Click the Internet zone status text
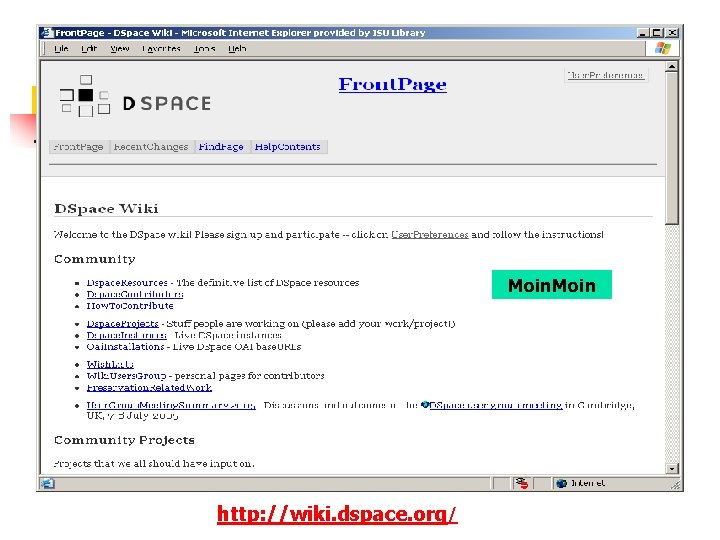The width and height of the screenshot is (720, 540). click(588, 483)
